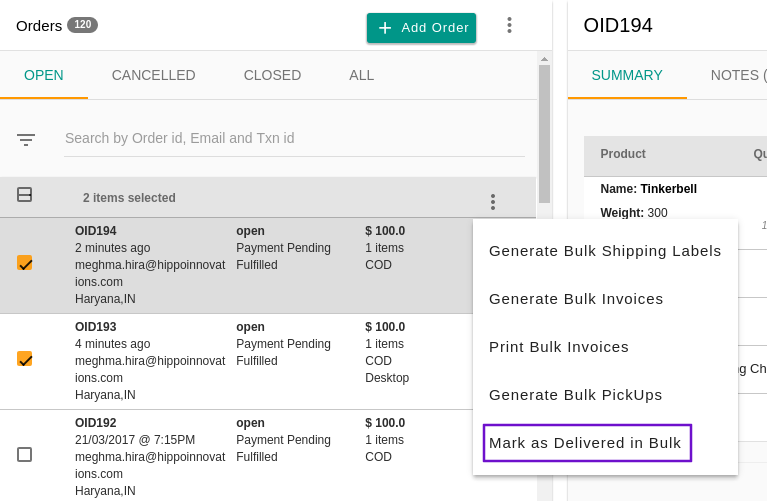Screen dimensions: 767x501
Task: Open the filter options icon
Action: pyautogui.click(x=26, y=140)
